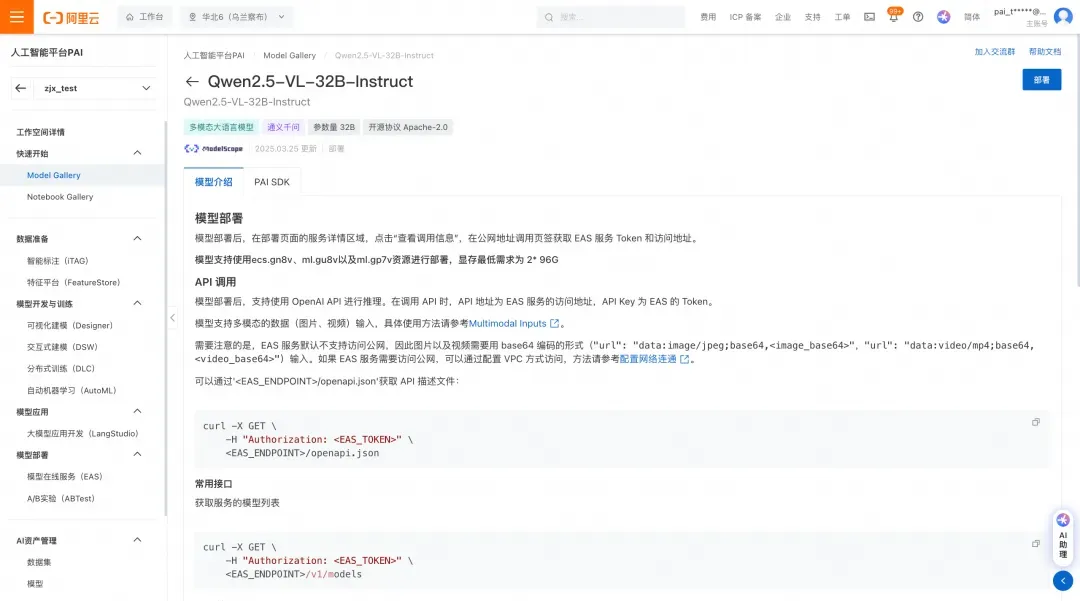
Task: Open 支持 in the top menu
Action: (x=813, y=17)
